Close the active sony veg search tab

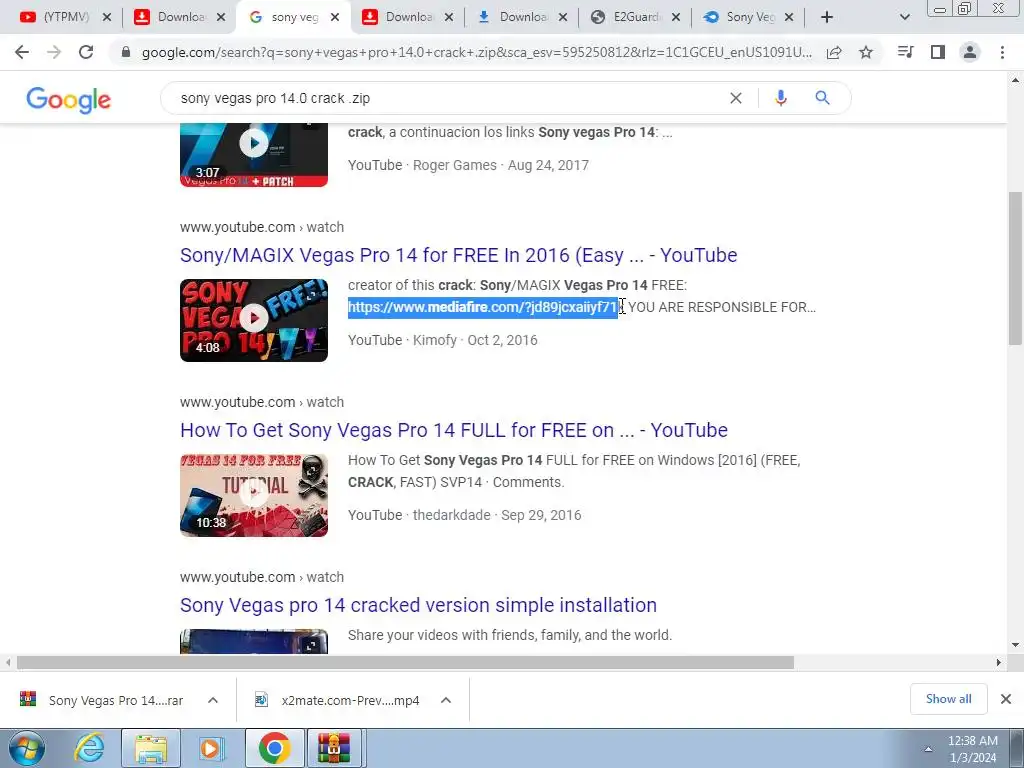coord(335,17)
